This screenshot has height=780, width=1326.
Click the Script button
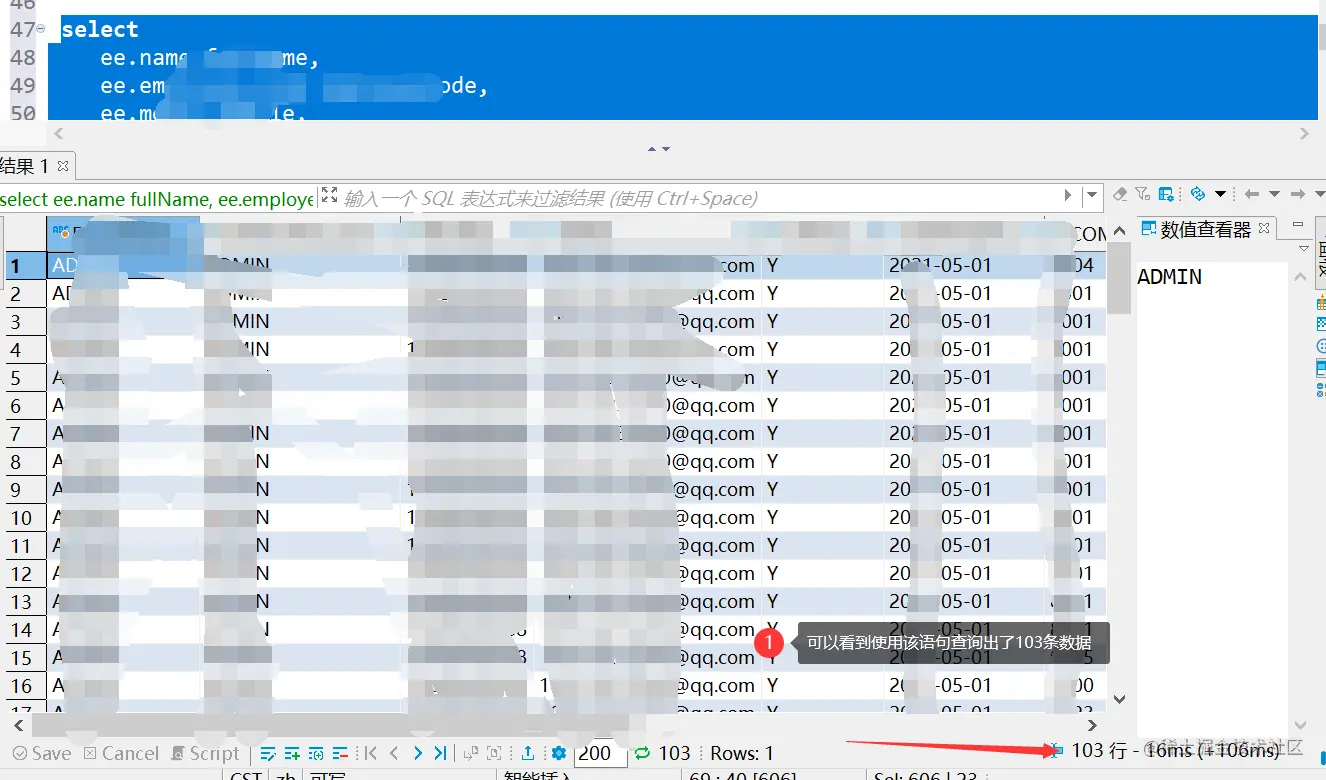pos(205,754)
